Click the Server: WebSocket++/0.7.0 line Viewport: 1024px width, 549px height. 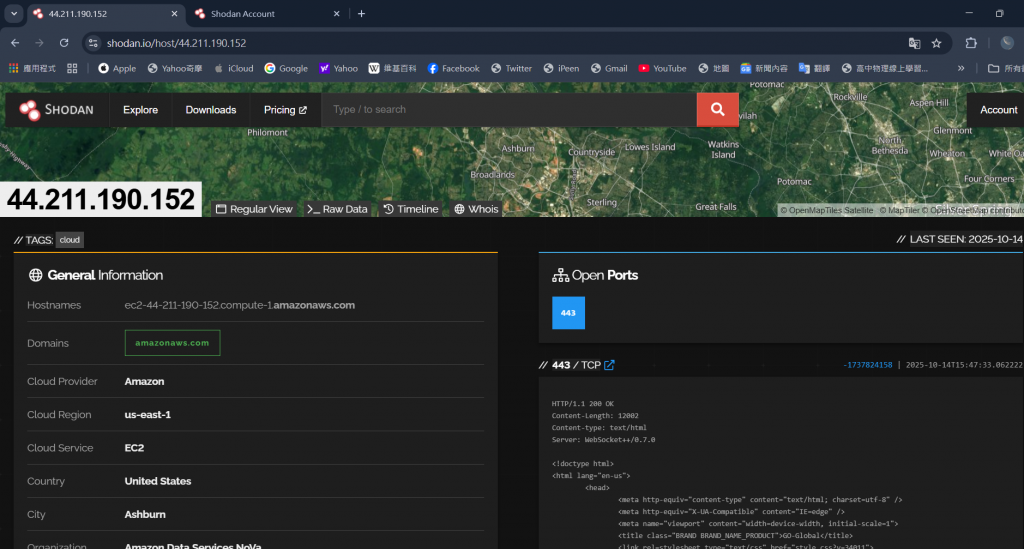[603, 440]
